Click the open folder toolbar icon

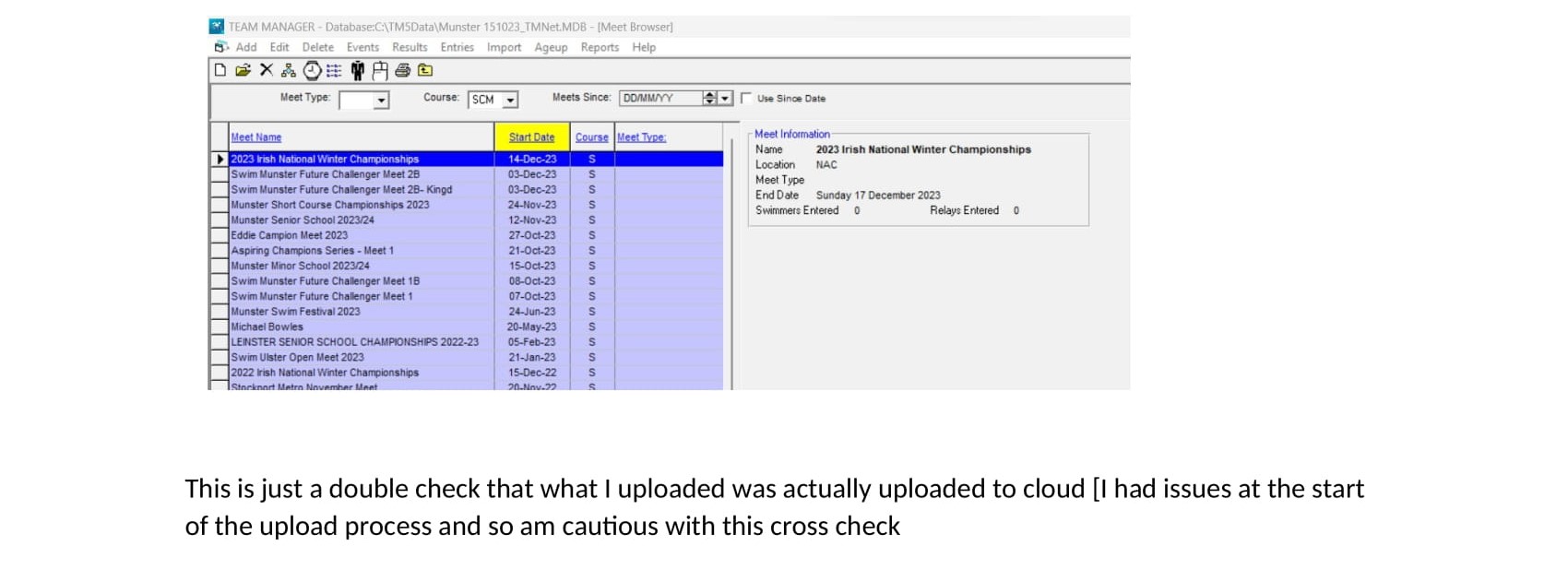(243, 70)
